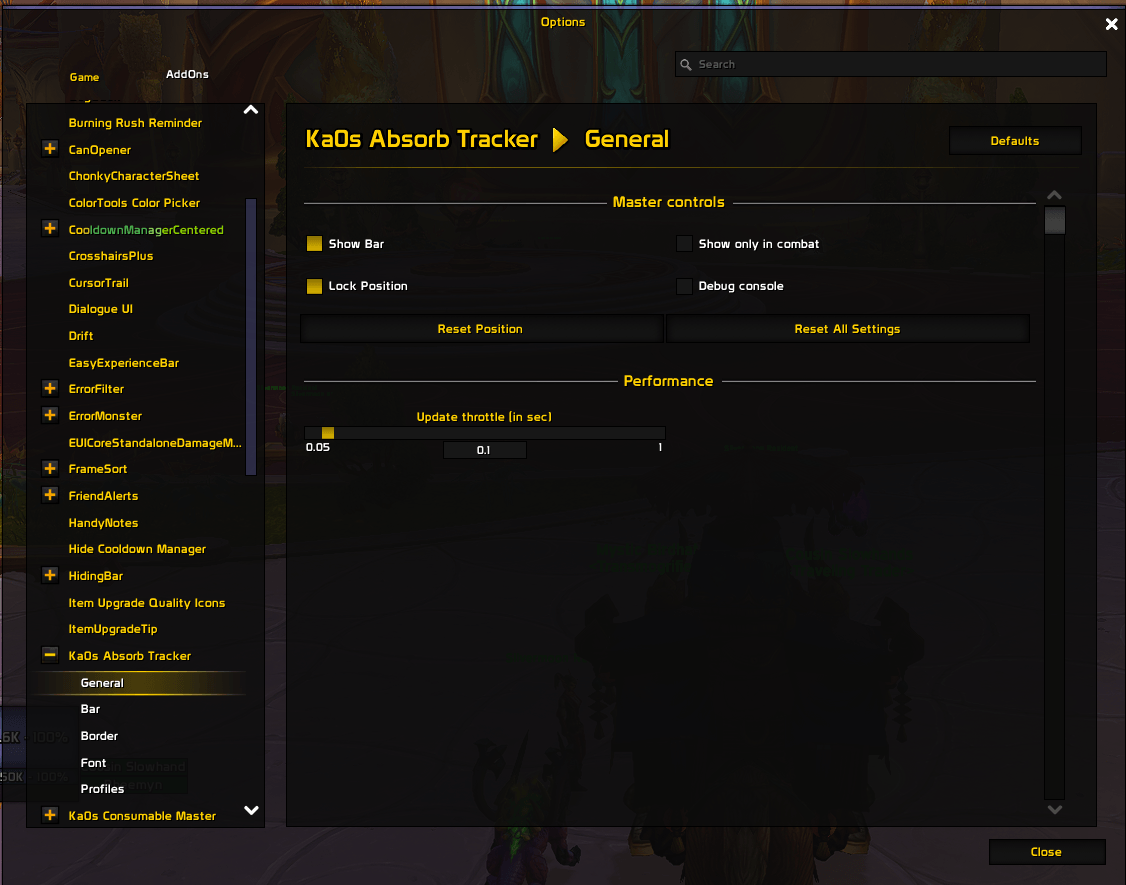
Task: Click settings panel scroll down arrow
Action: 1054,810
